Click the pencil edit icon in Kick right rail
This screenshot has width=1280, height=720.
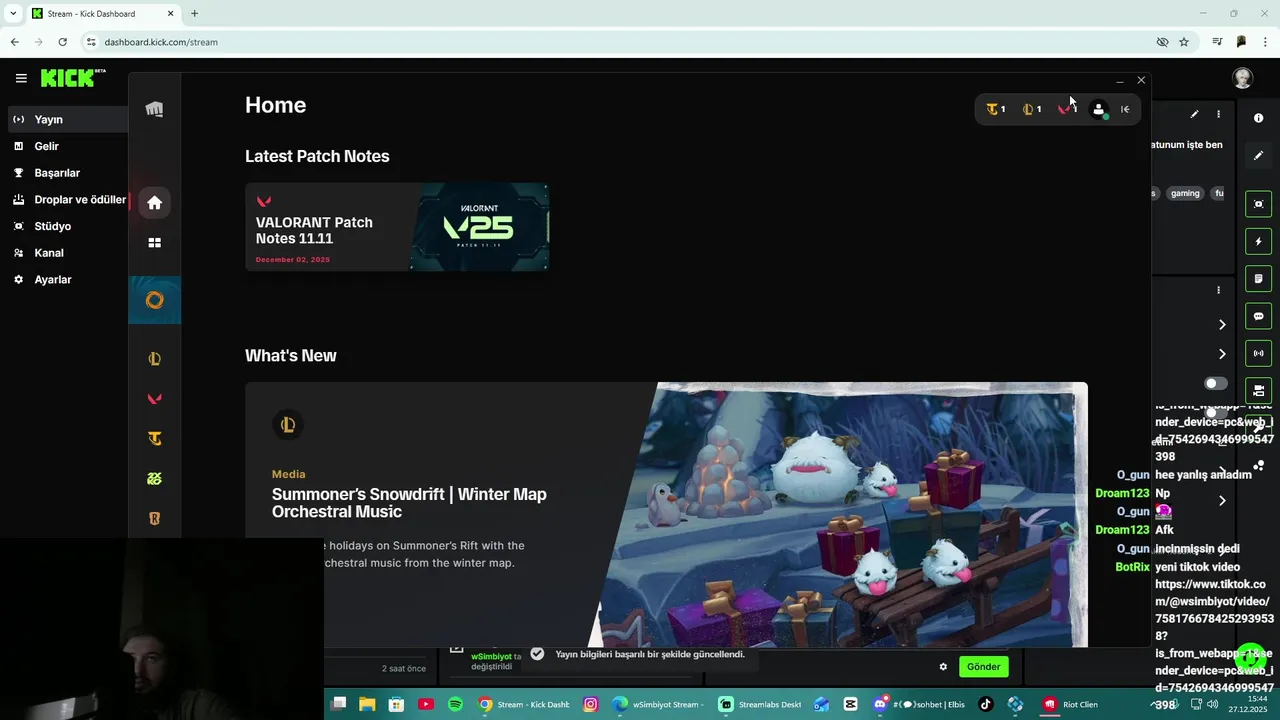(1258, 155)
